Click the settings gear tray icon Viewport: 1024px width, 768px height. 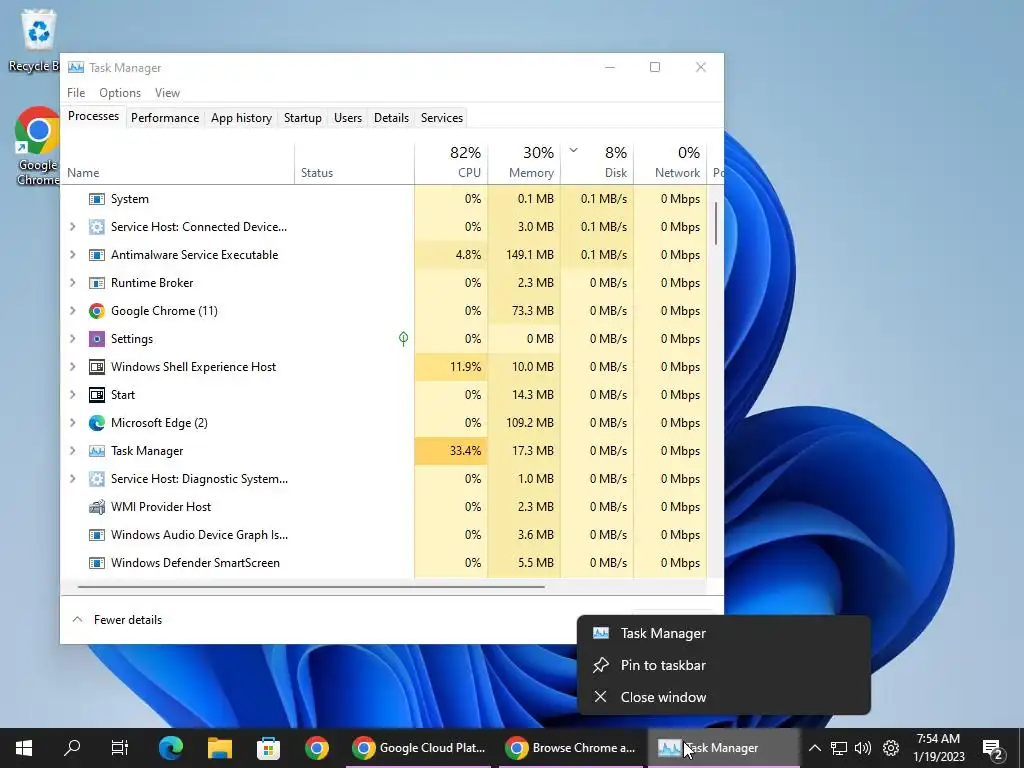click(891, 748)
